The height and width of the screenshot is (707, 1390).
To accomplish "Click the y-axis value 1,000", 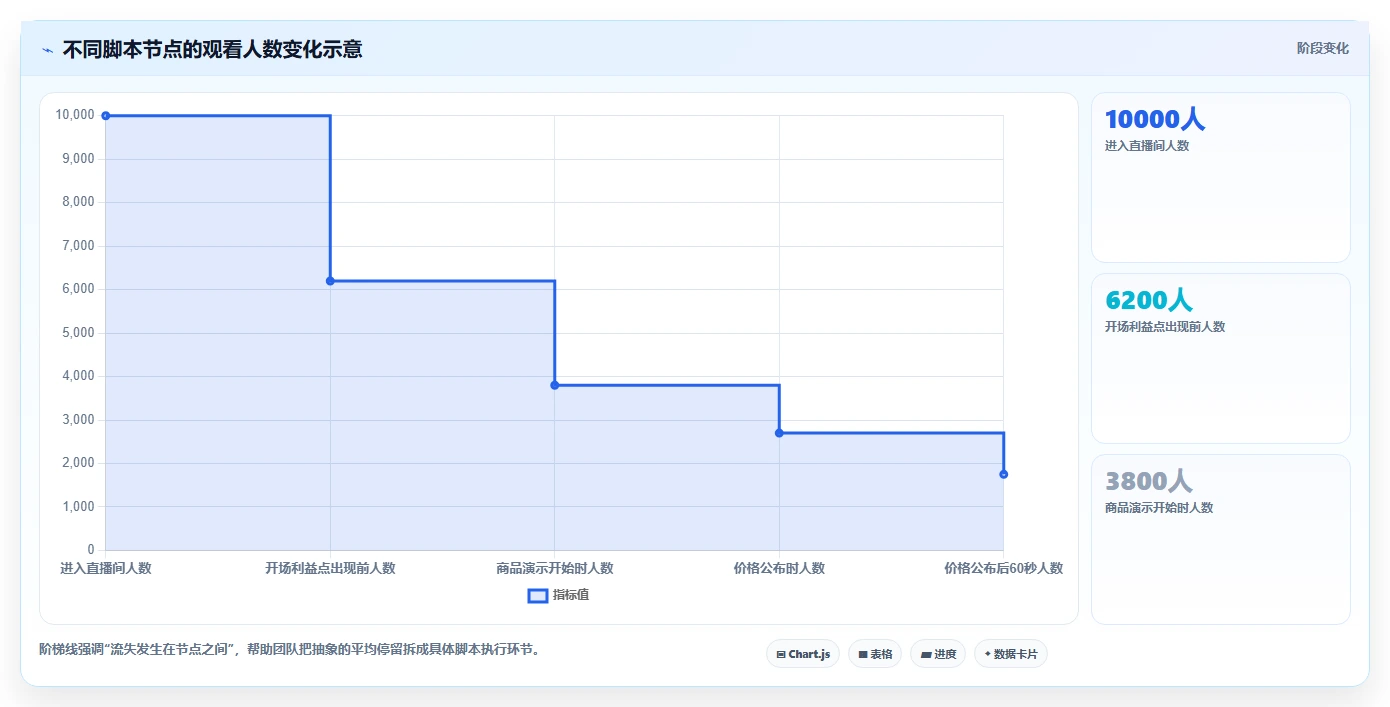I will coord(78,507).
